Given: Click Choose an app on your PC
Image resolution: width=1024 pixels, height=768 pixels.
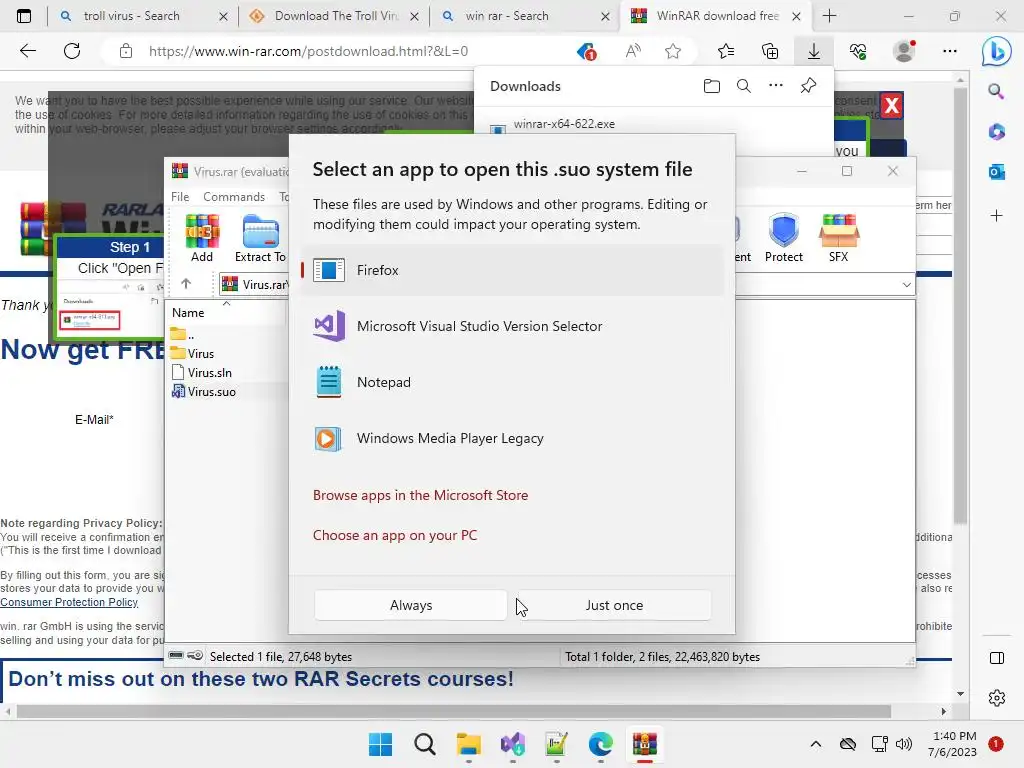Looking at the screenshot, I should (x=395, y=535).
